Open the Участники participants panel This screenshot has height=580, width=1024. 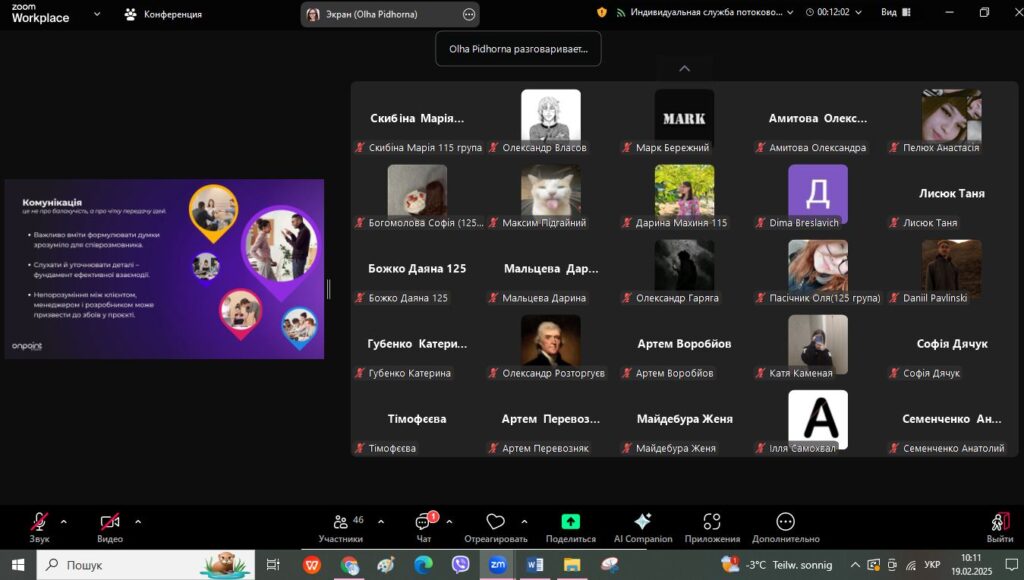click(341, 527)
